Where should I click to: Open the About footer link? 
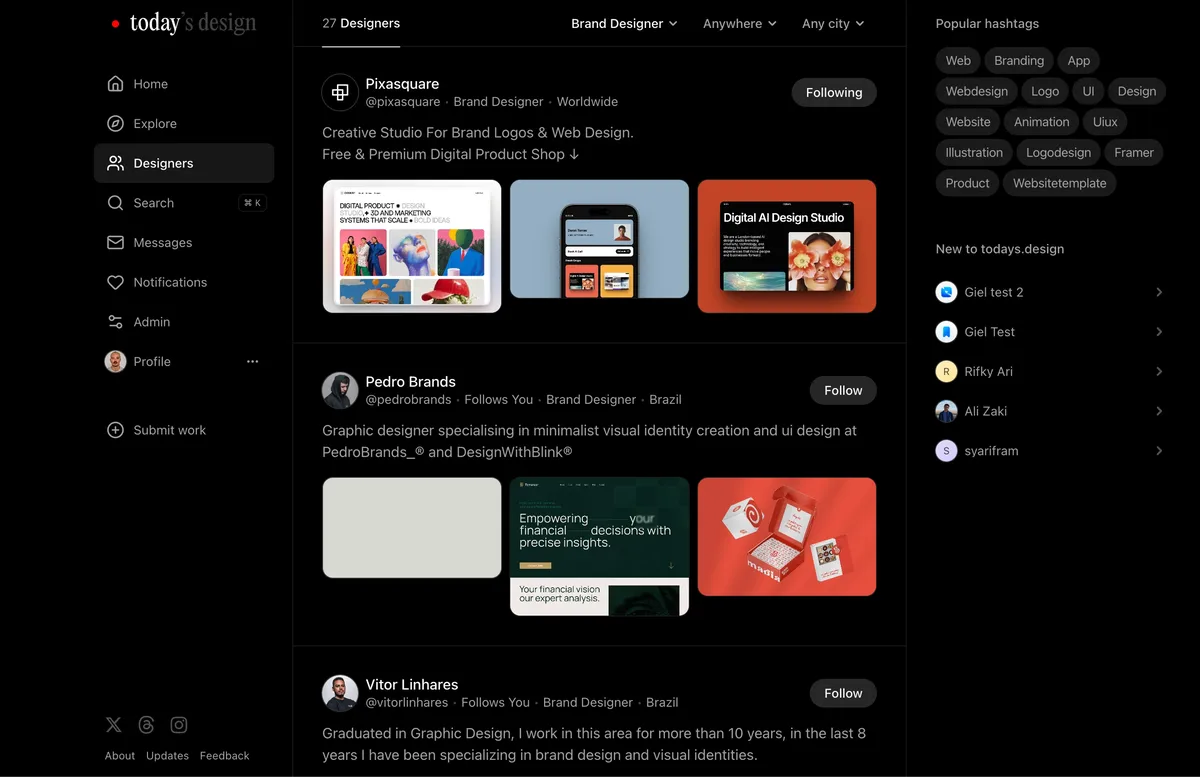[120, 756]
